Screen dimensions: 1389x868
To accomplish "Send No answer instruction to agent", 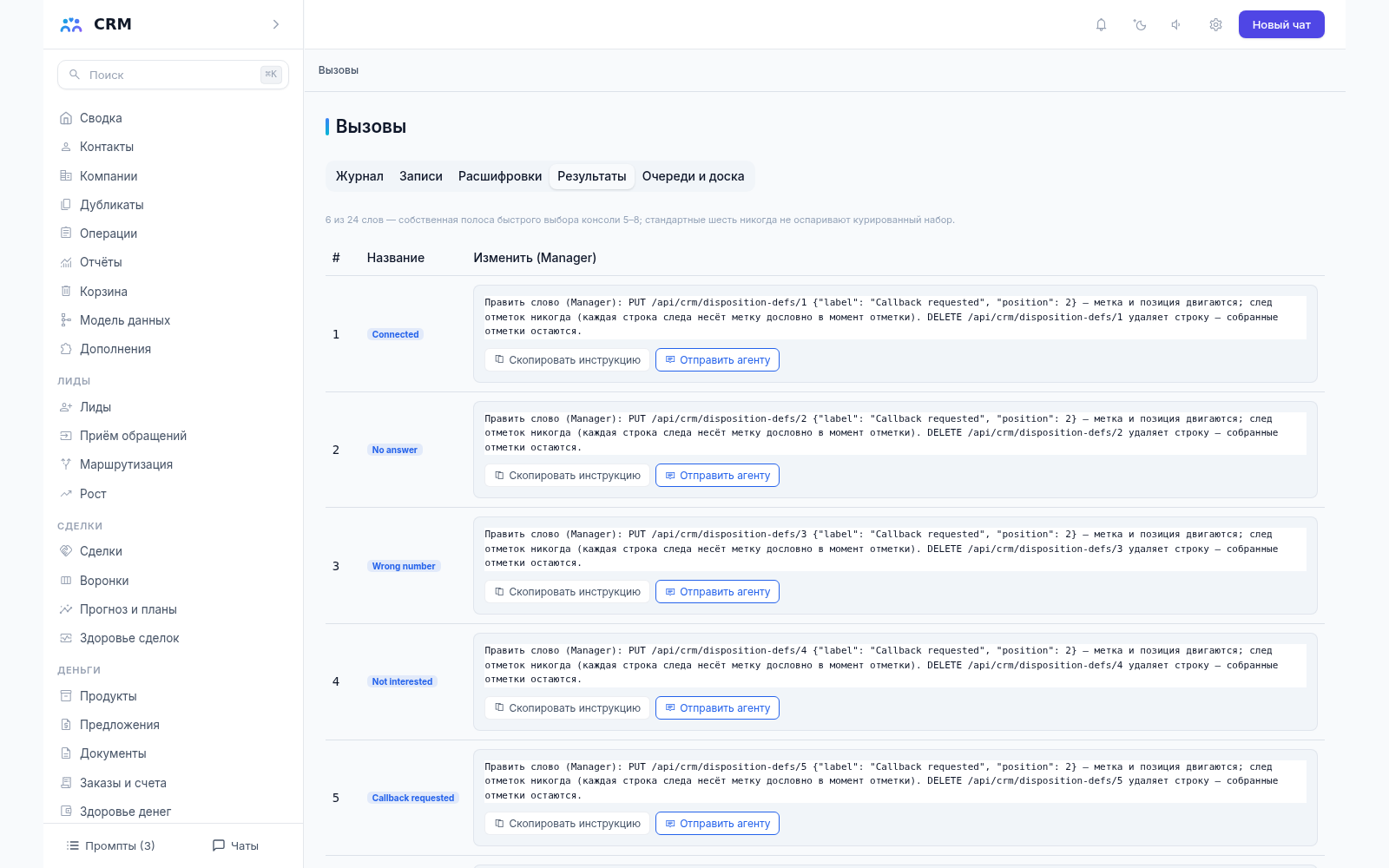I will click(717, 476).
